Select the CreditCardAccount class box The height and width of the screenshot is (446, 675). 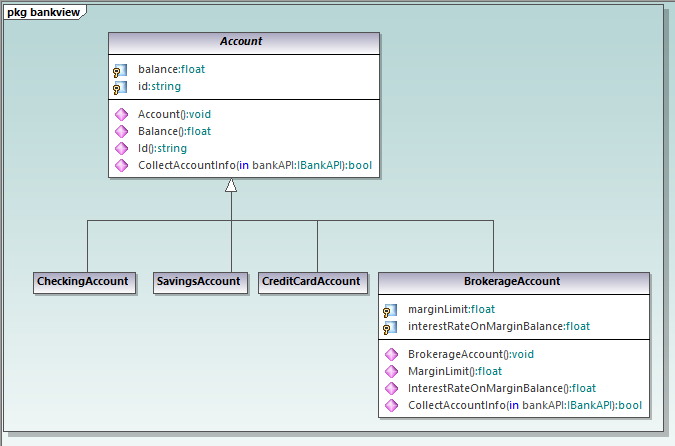pyautogui.click(x=311, y=282)
